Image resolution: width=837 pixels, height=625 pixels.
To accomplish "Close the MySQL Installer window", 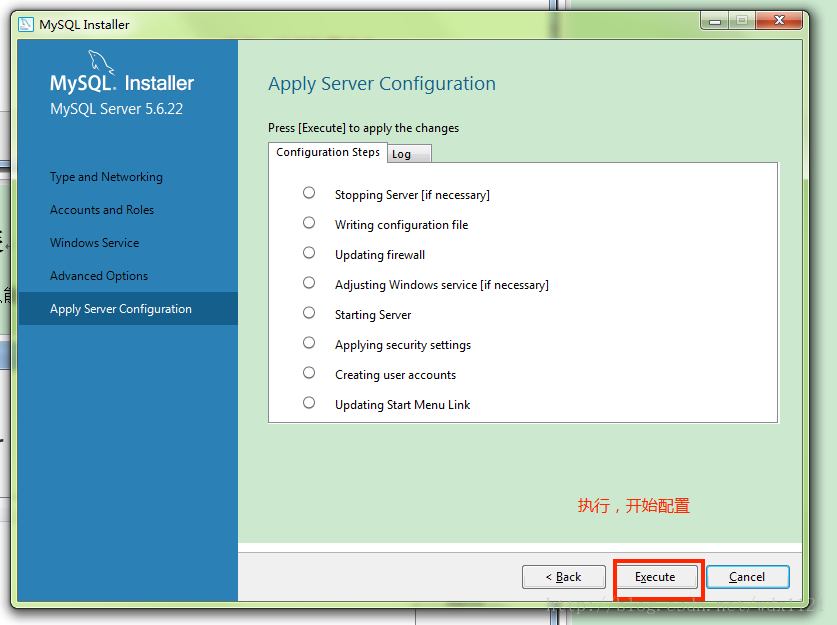I will [779, 20].
